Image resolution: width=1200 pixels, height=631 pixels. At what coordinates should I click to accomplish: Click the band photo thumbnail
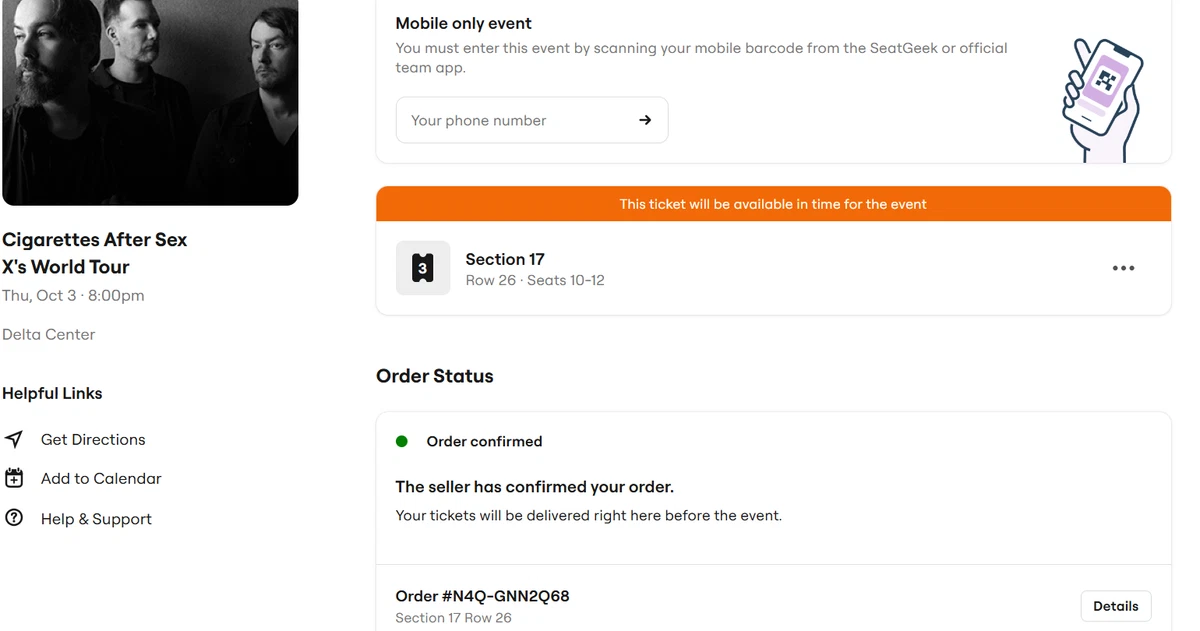[x=150, y=102]
